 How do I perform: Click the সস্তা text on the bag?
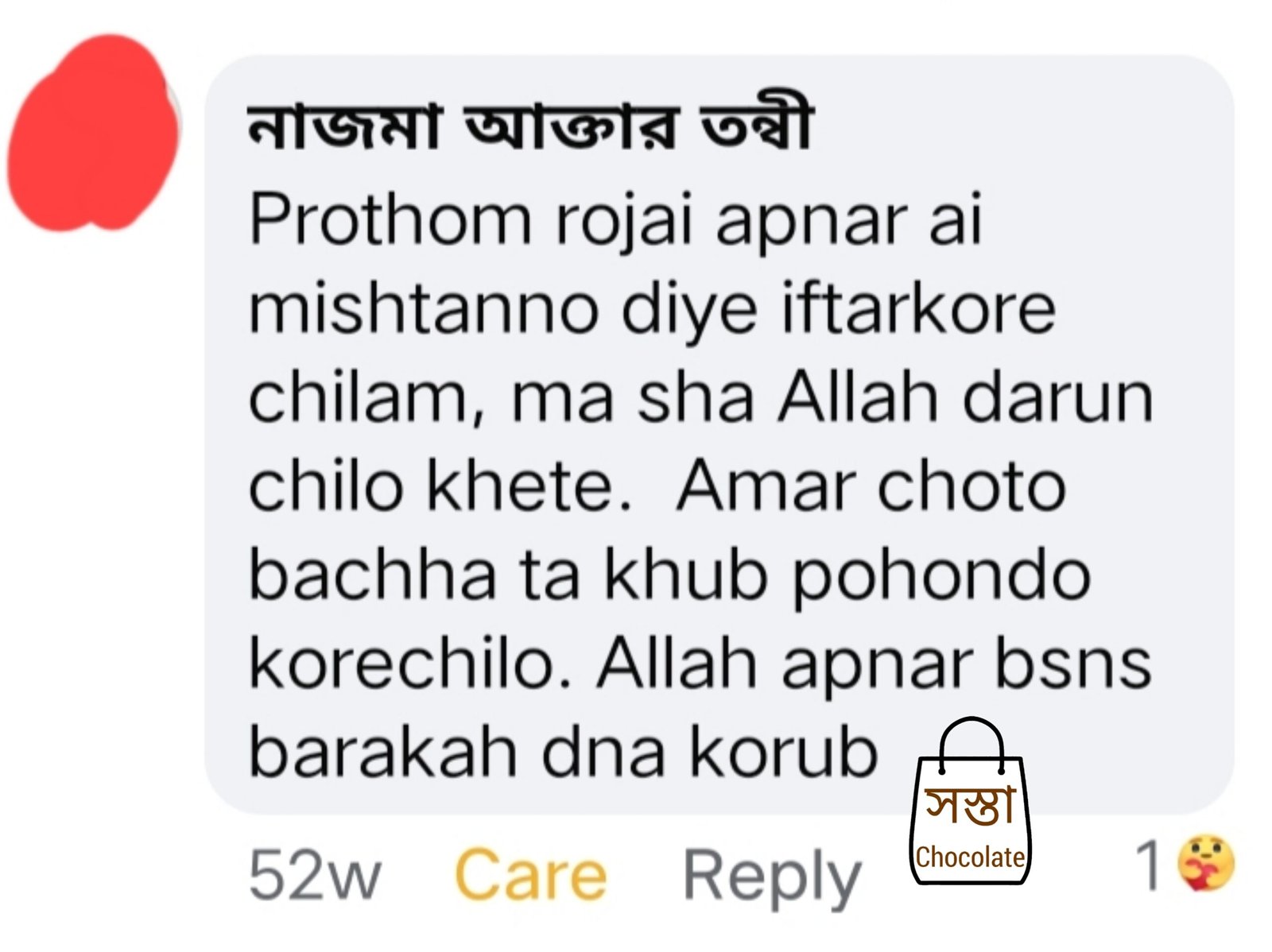[970, 804]
